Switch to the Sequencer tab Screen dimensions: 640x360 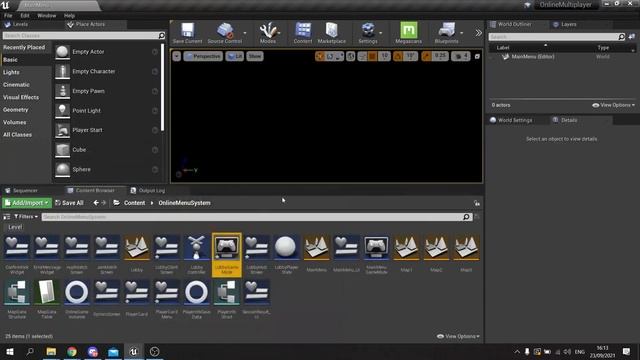pos(21,190)
